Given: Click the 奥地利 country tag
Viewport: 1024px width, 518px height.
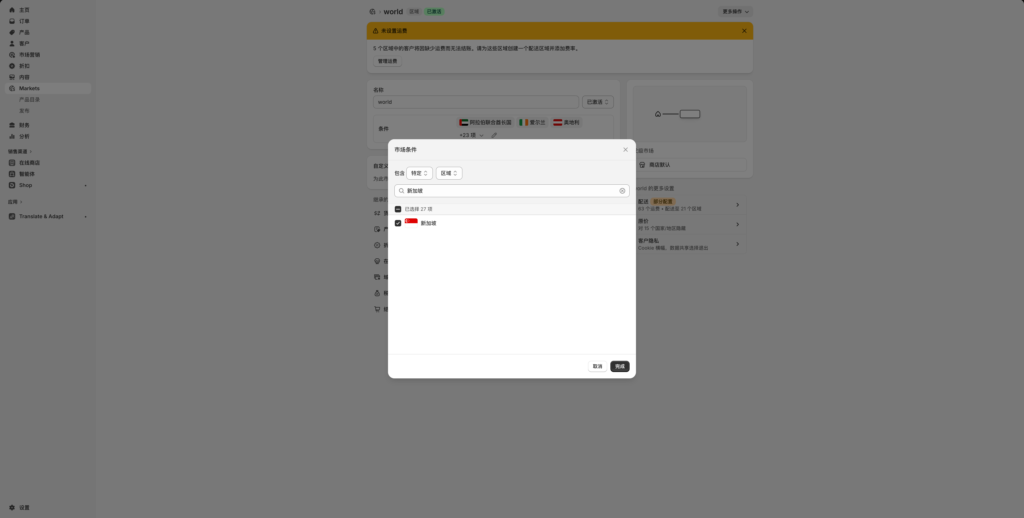Looking at the screenshot, I should tap(566, 122).
